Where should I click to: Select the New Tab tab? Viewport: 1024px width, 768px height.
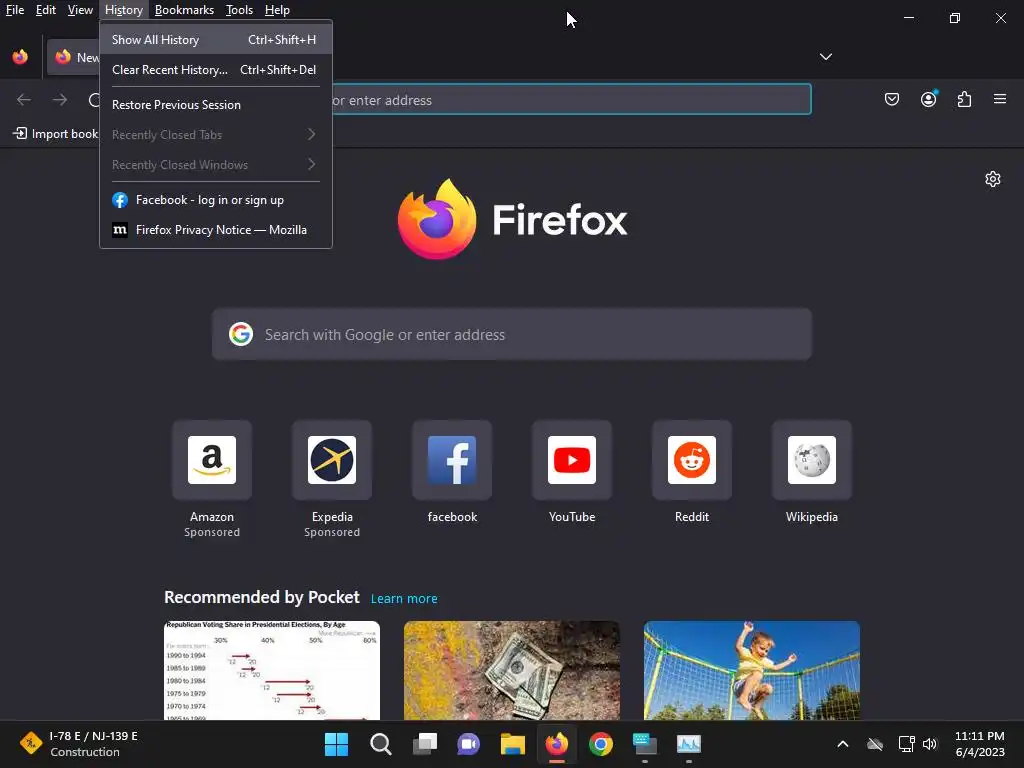coord(74,57)
